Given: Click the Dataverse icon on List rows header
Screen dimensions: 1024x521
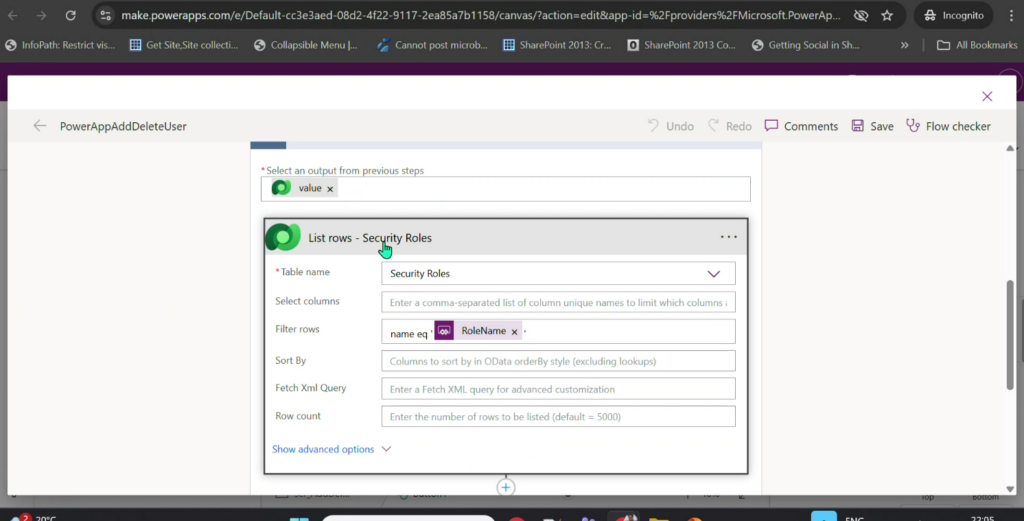Looking at the screenshot, I should click(x=283, y=237).
